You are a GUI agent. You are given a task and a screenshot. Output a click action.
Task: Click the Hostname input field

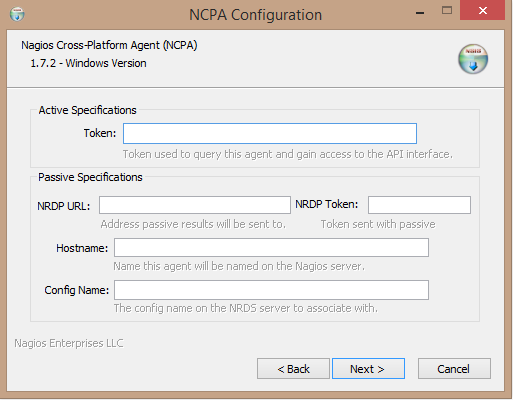(271, 247)
